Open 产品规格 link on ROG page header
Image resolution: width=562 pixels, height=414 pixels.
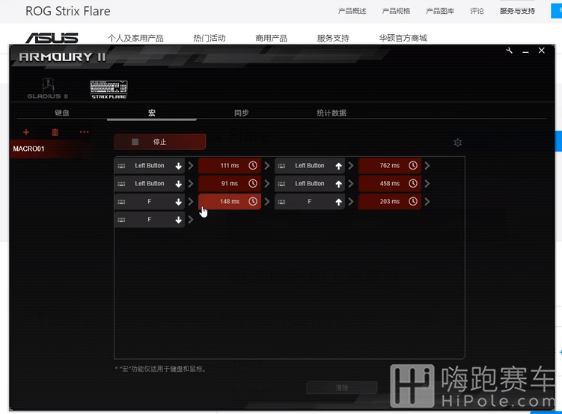[396, 11]
